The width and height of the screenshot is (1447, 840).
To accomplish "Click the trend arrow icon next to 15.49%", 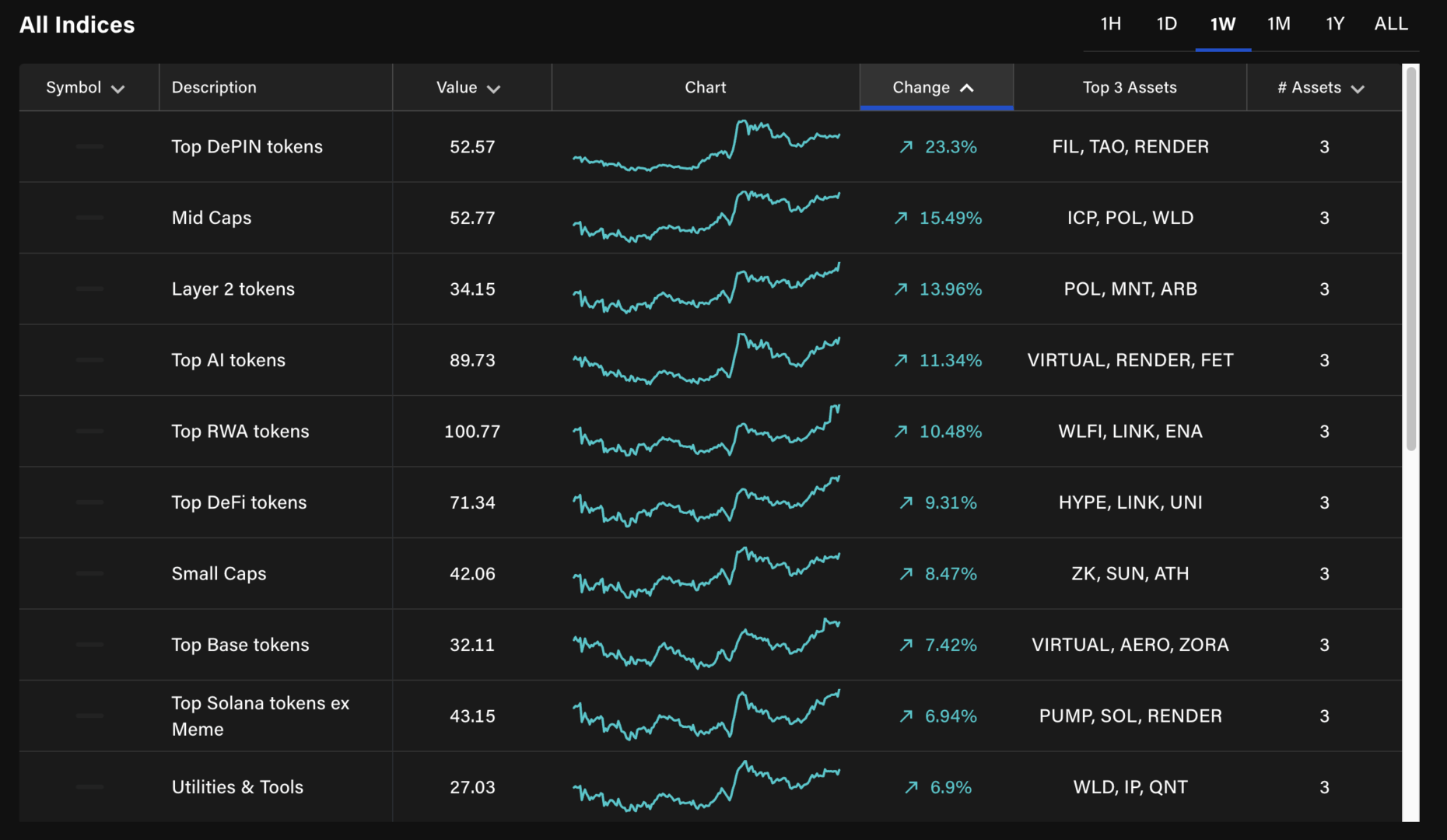I will pos(901,218).
